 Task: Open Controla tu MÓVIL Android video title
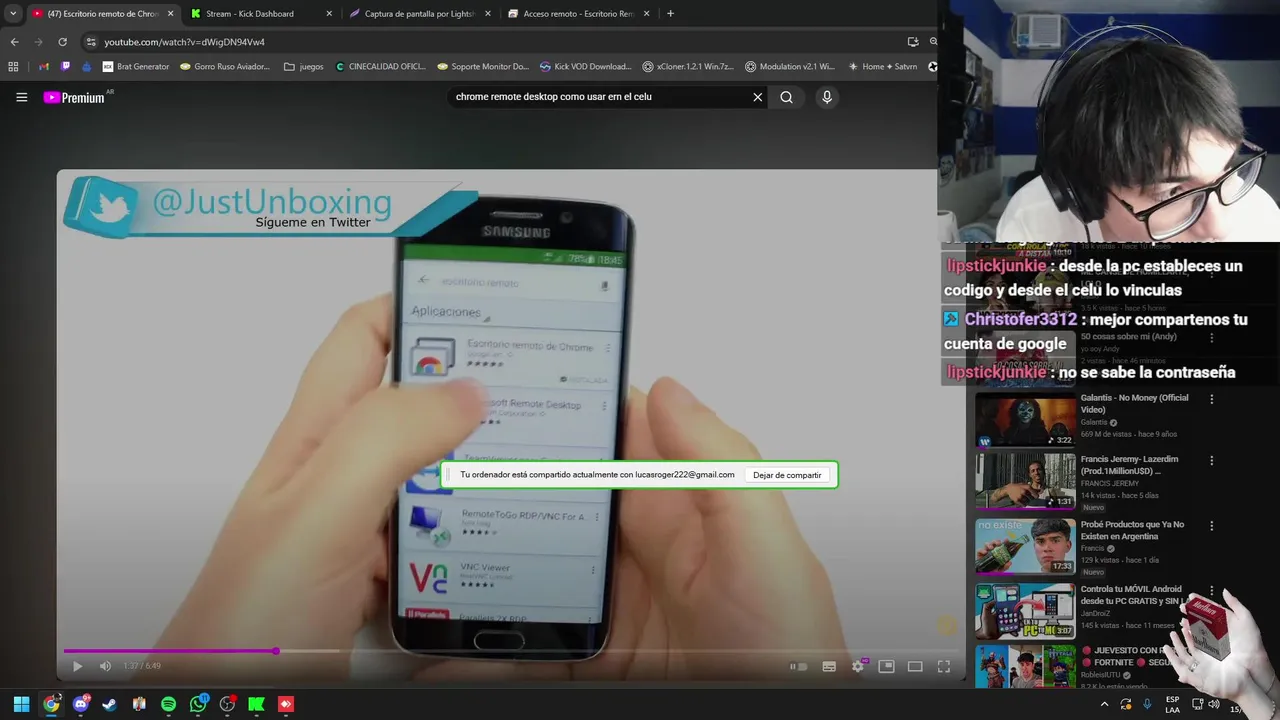tap(1131, 595)
